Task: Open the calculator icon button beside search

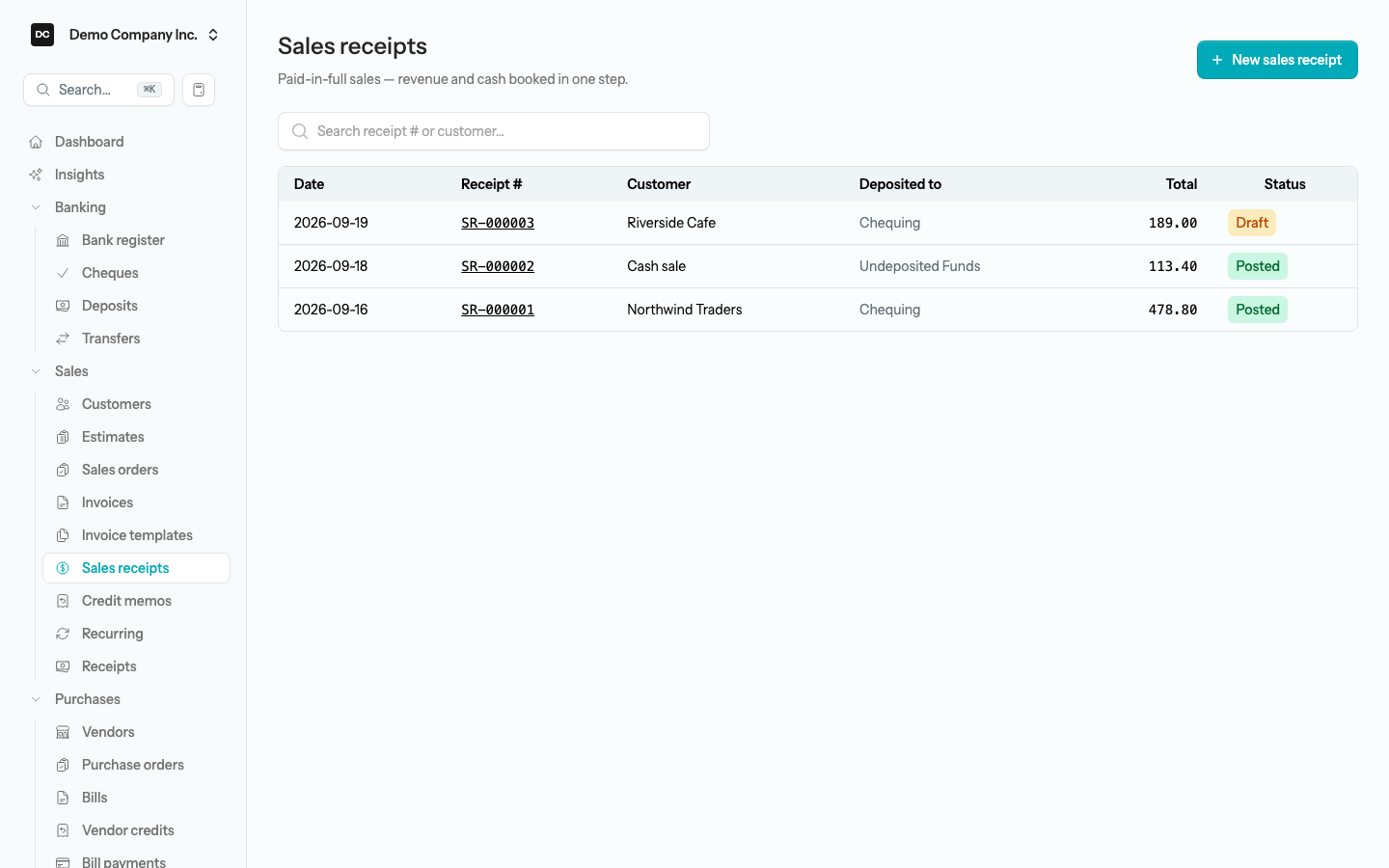Action: [199, 90]
